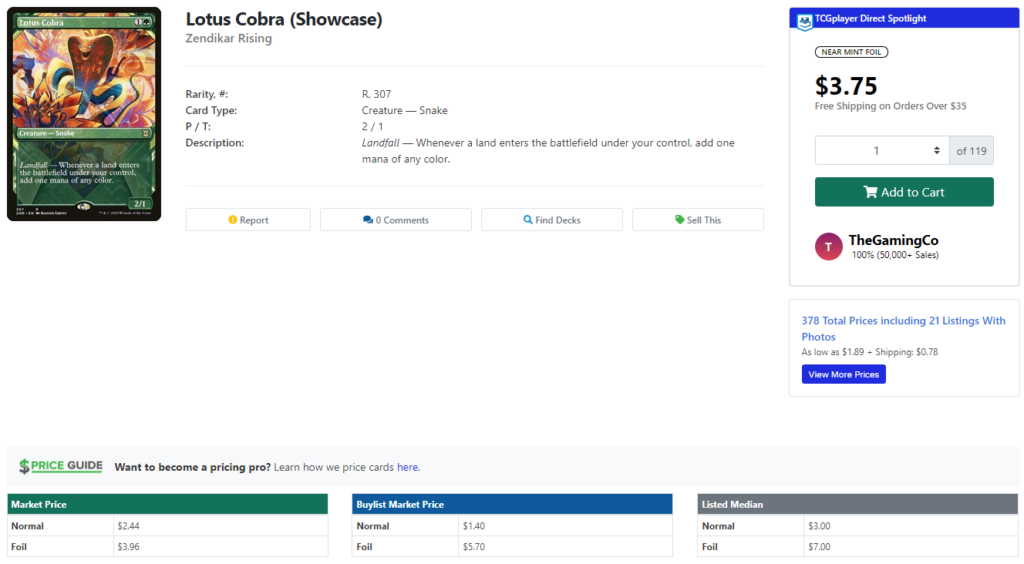1024x564 pixels.
Task: Click the Near Mint Foil badge
Action: pos(851,52)
